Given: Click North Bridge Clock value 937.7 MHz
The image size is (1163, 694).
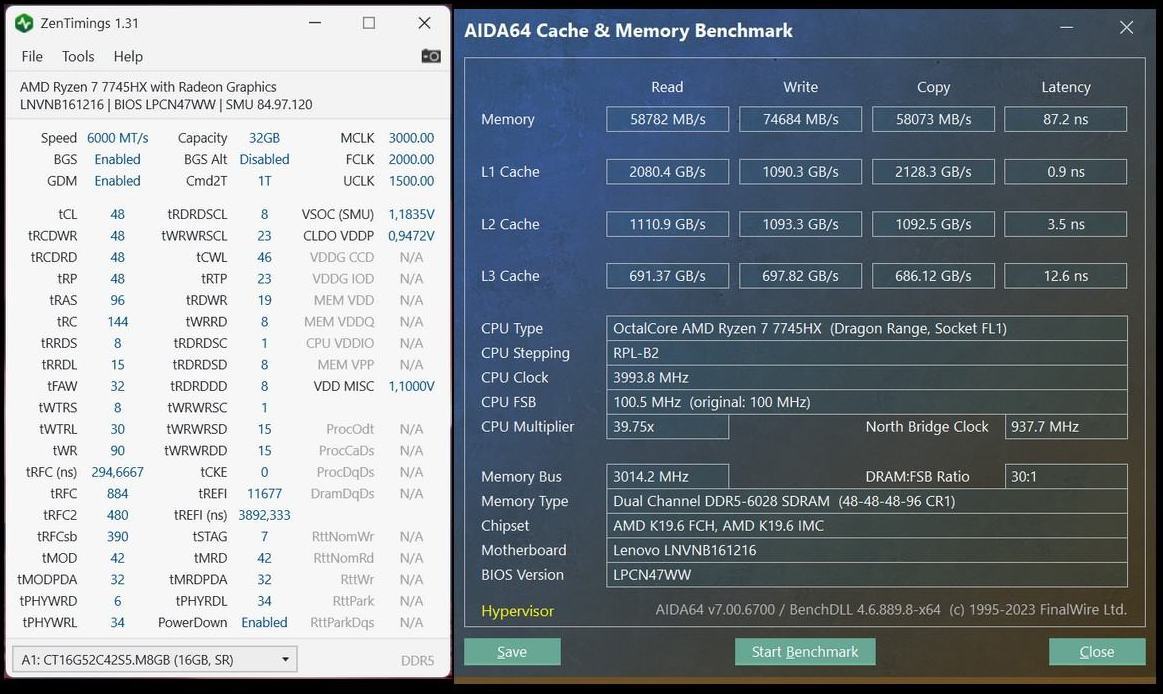Looking at the screenshot, I should (x=1066, y=426).
